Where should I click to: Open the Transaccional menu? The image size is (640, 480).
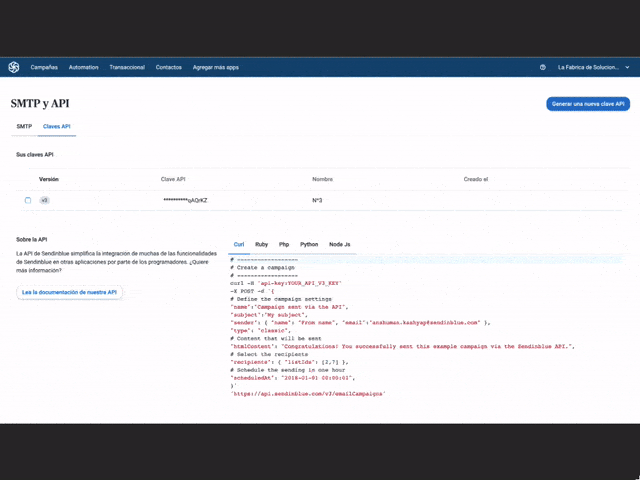coord(127,67)
